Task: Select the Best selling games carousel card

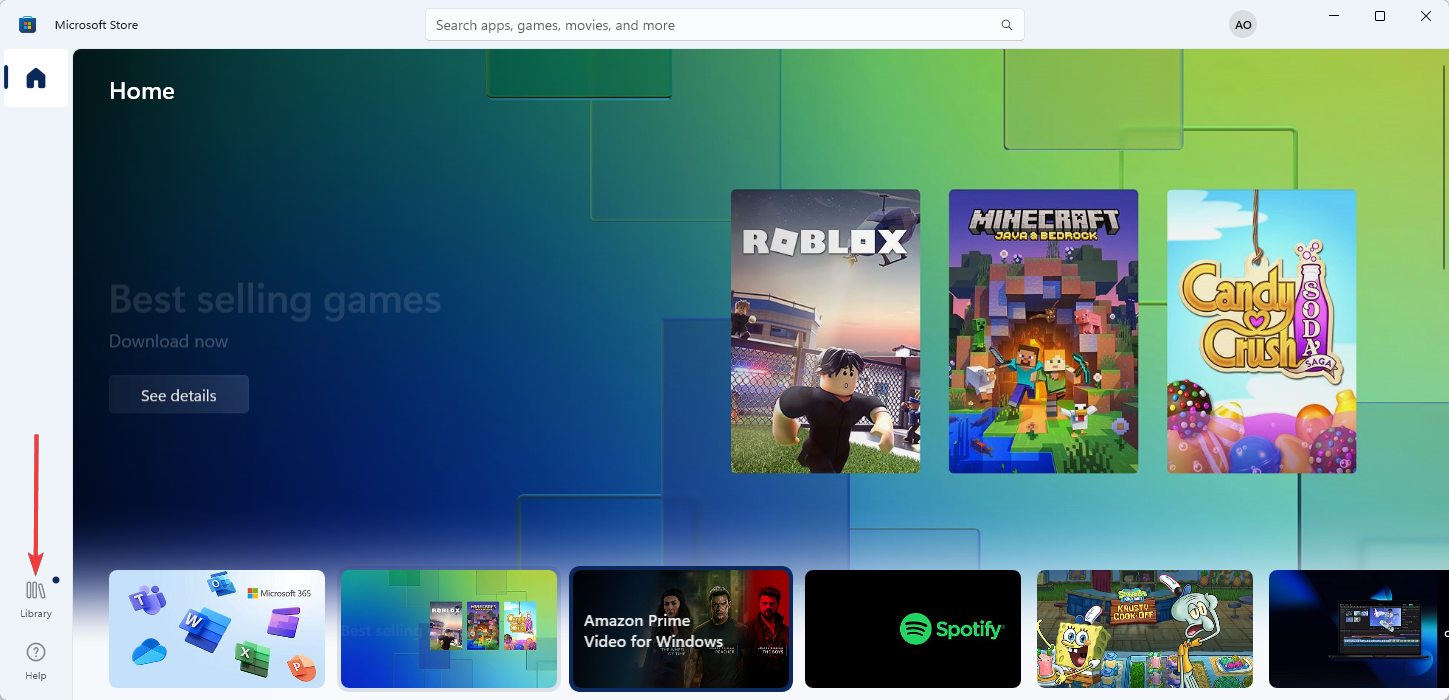Action: 449,629
